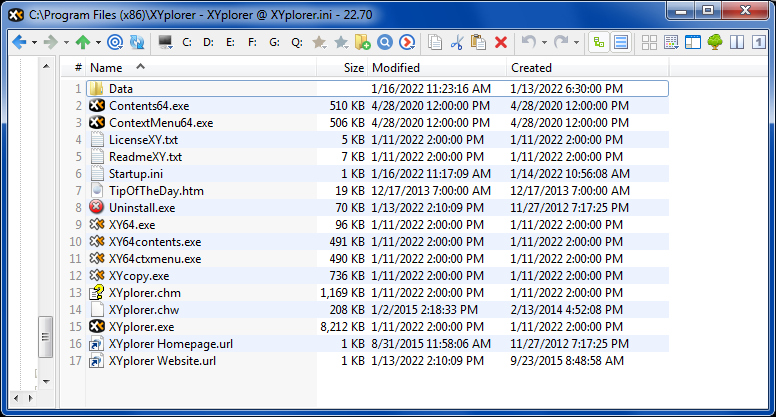This screenshot has height=417, width=776.
Task: Select XY64contents.exe file
Action: point(155,242)
